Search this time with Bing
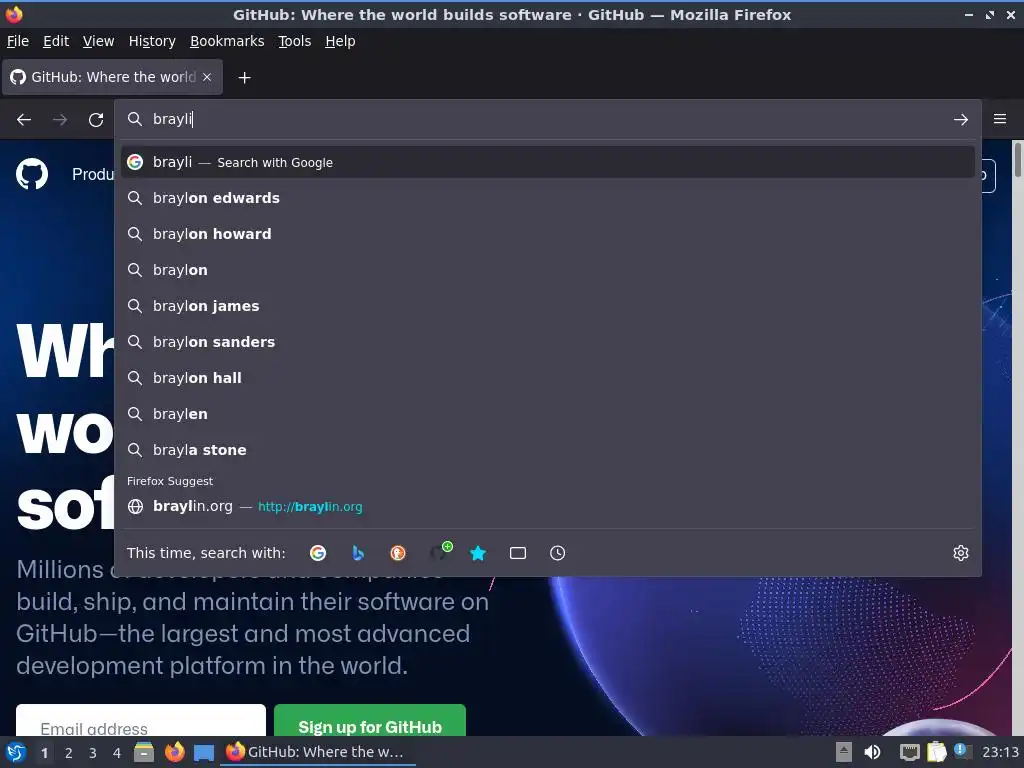Image resolution: width=1024 pixels, height=768 pixels. 358,553
